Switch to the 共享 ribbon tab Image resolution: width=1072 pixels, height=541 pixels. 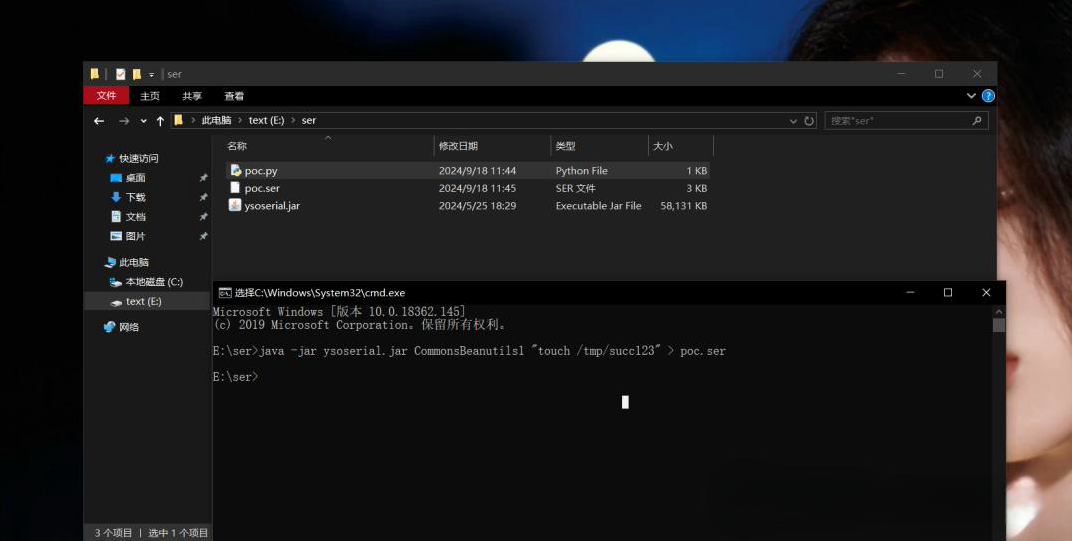(192, 96)
